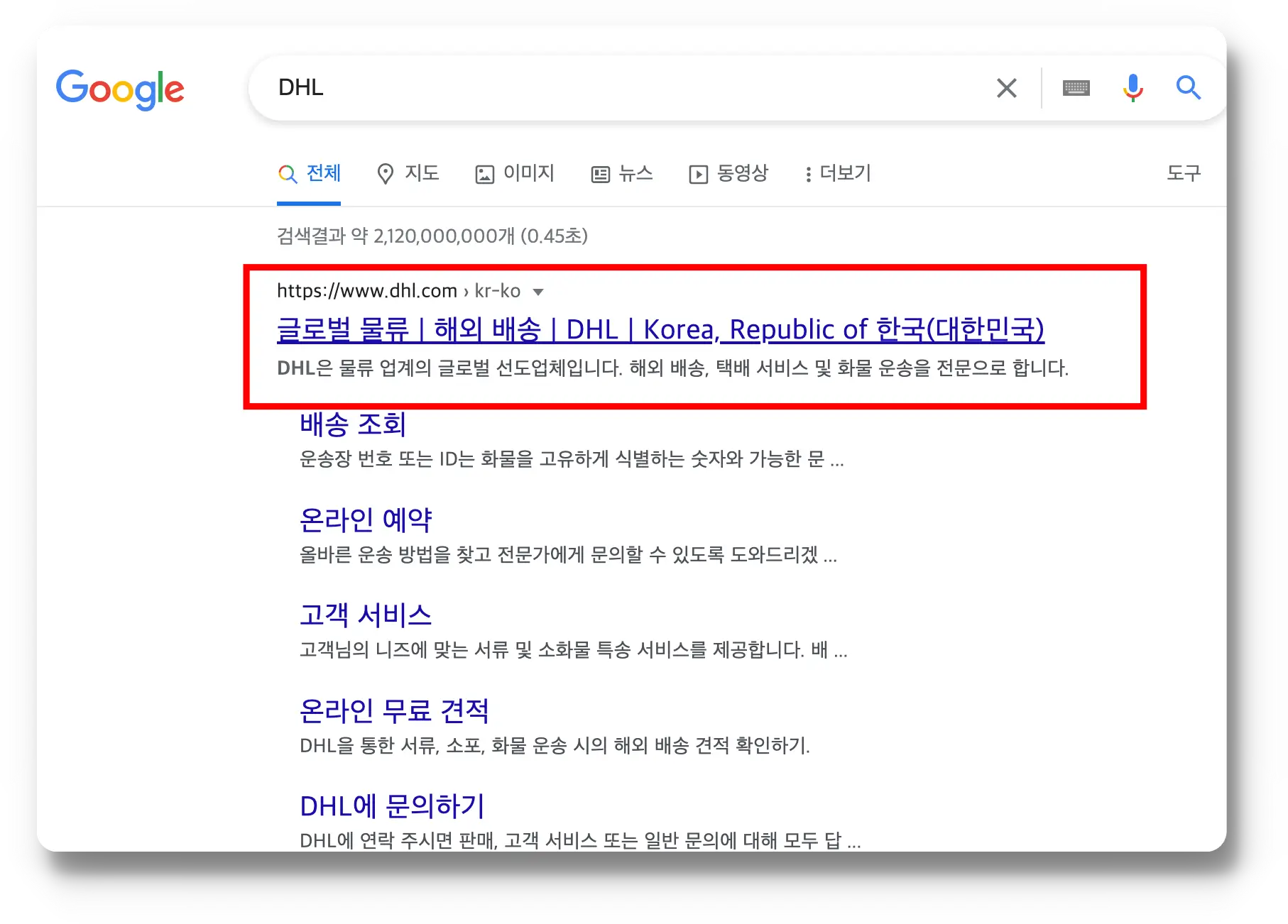
Task: Open the 글로벌 물류 | 해외 배송 | DHL result
Action: [x=660, y=329]
